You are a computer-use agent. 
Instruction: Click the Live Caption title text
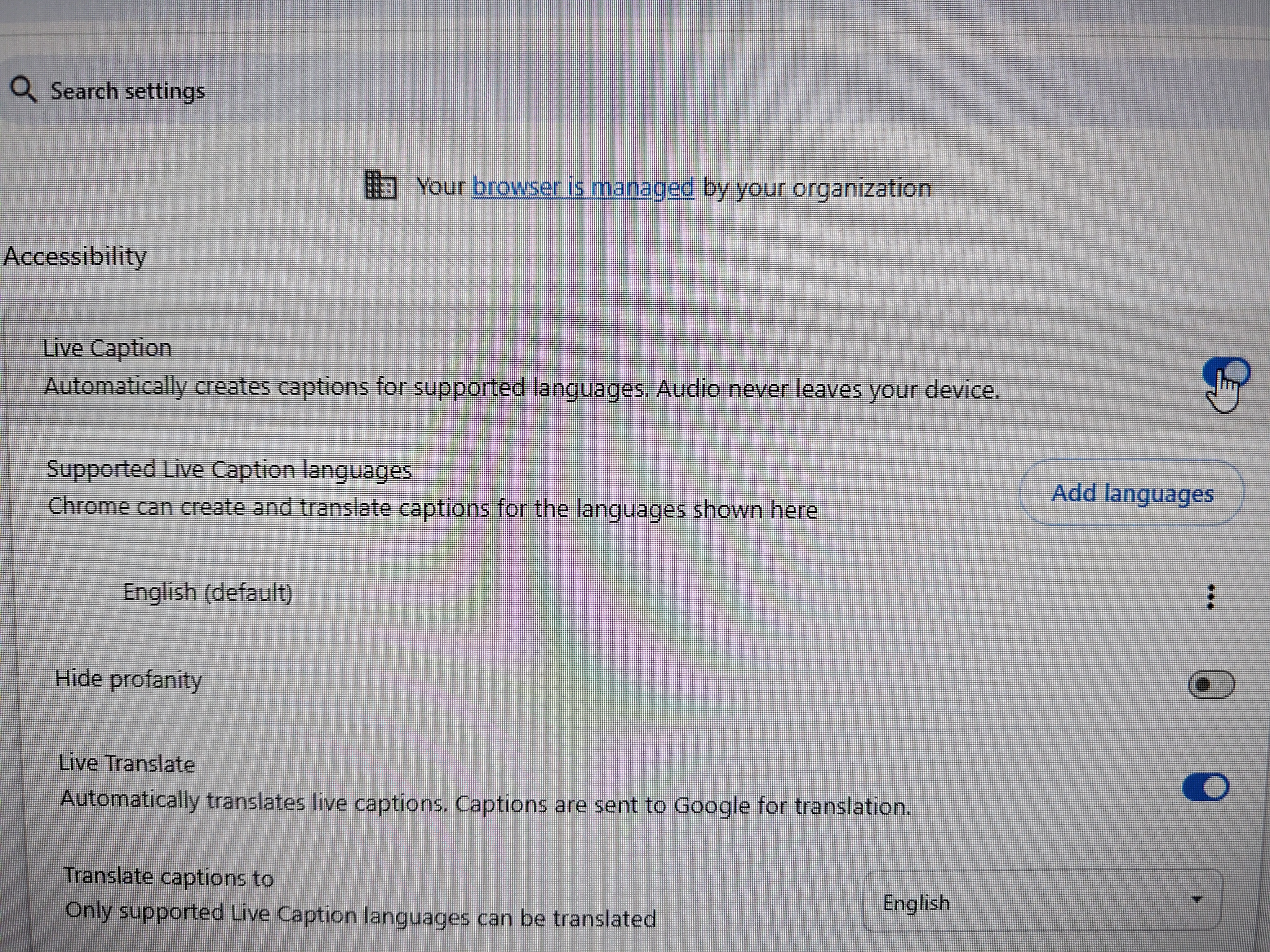[107, 348]
